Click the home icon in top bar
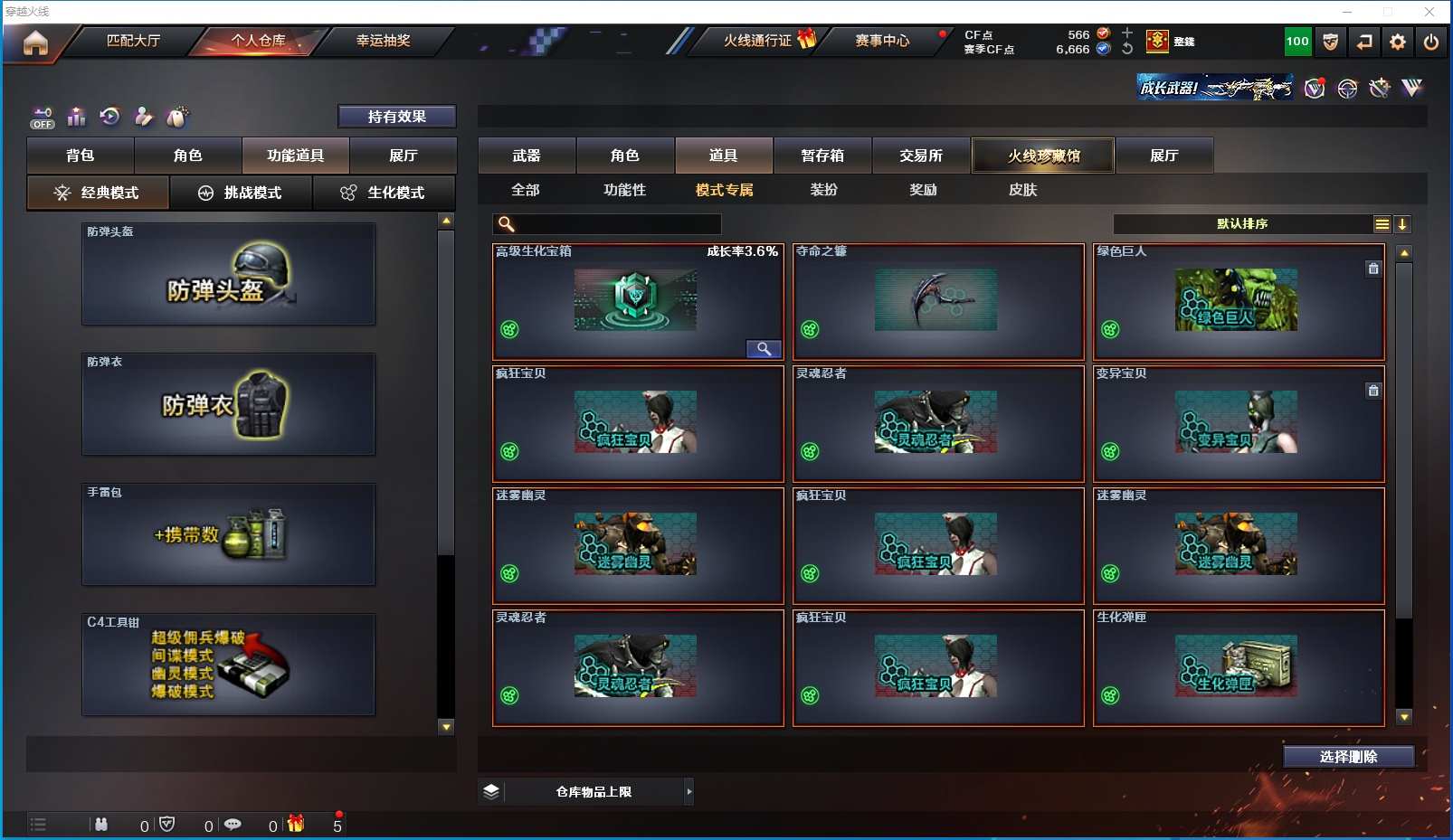The height and width of the screenshot is (840, 1453). coord(35,42)
